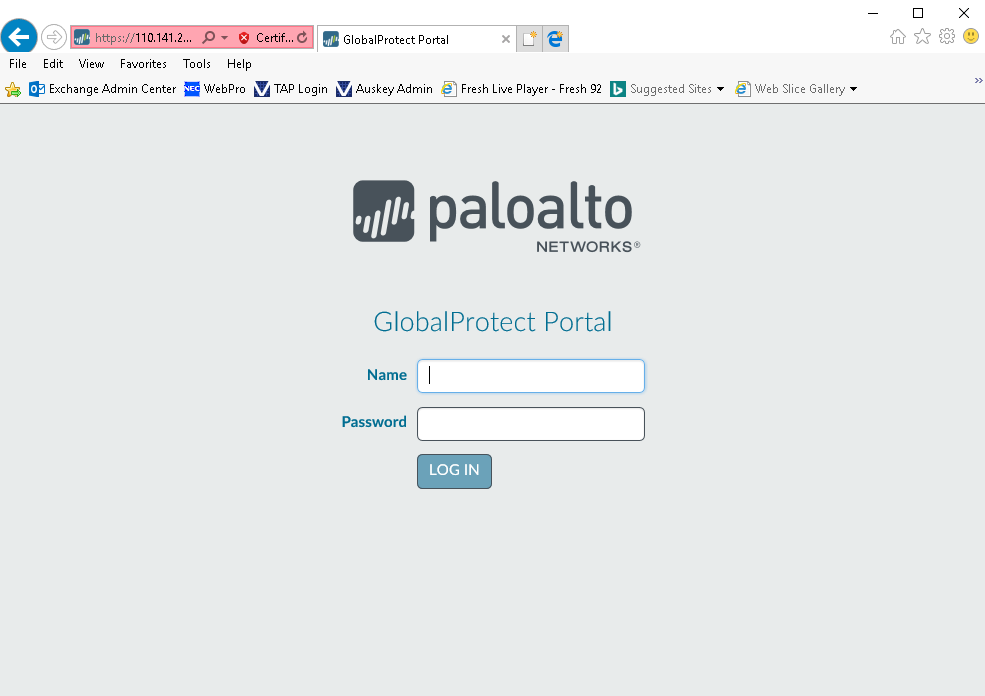Viewport: 985px width, 696px height.
Task: Expand the Suggested Sites dropdown
Action: (x=721, y=89)
